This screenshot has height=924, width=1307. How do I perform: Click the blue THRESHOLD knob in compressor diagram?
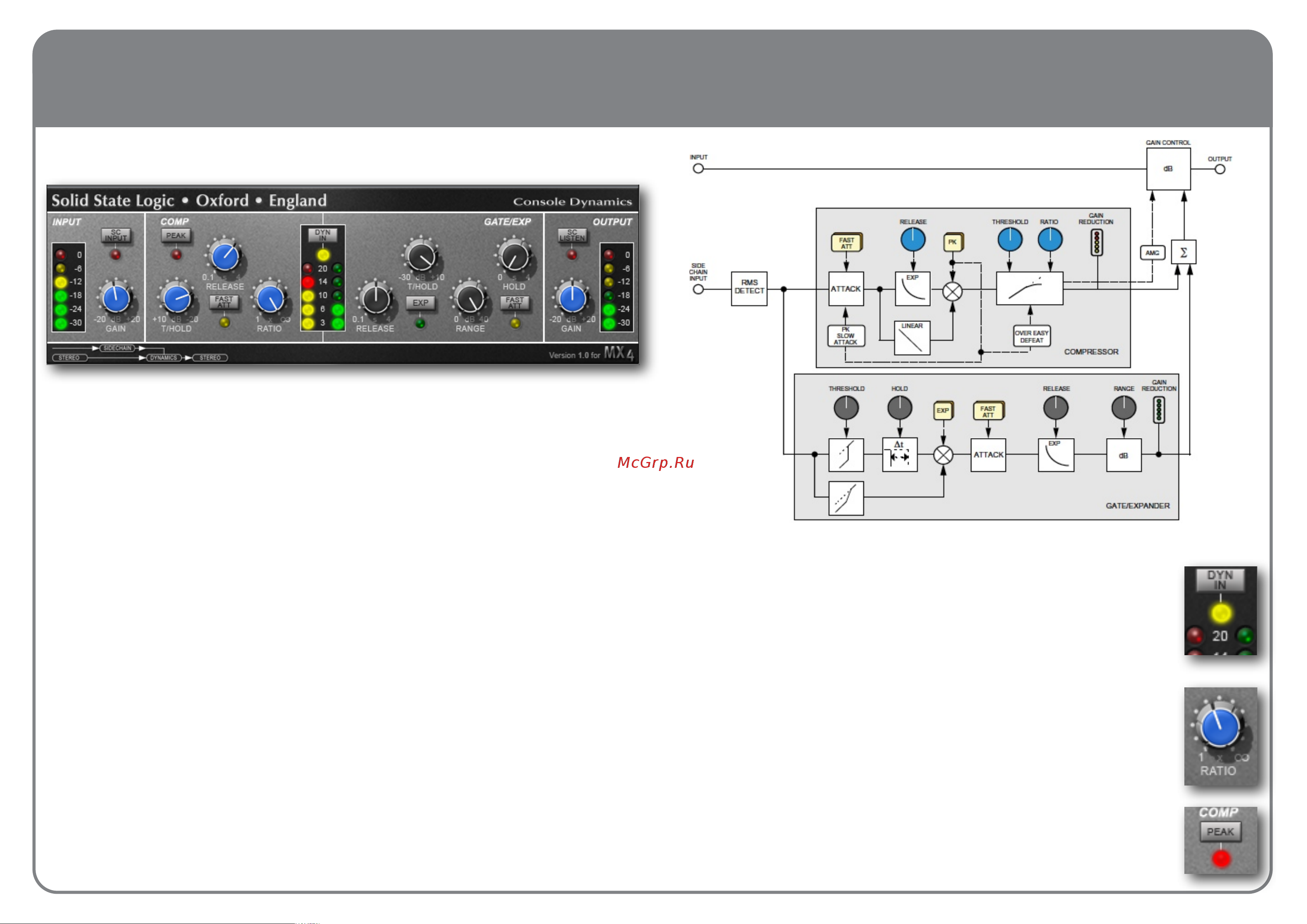(x=1010, y=240)
